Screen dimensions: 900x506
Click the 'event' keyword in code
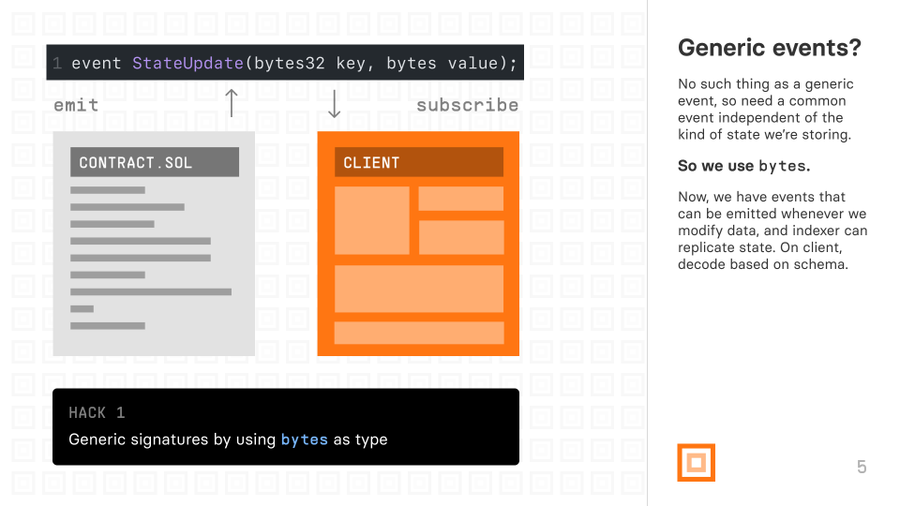click(x=96, y=63)
